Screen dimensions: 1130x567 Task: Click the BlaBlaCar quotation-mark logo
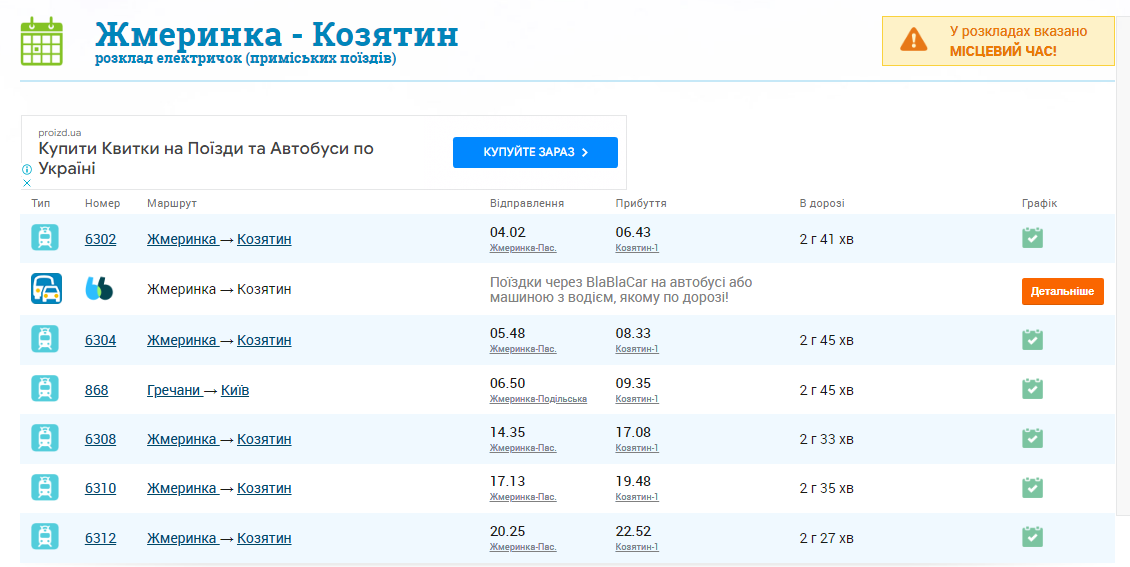[x=99, y=289]
